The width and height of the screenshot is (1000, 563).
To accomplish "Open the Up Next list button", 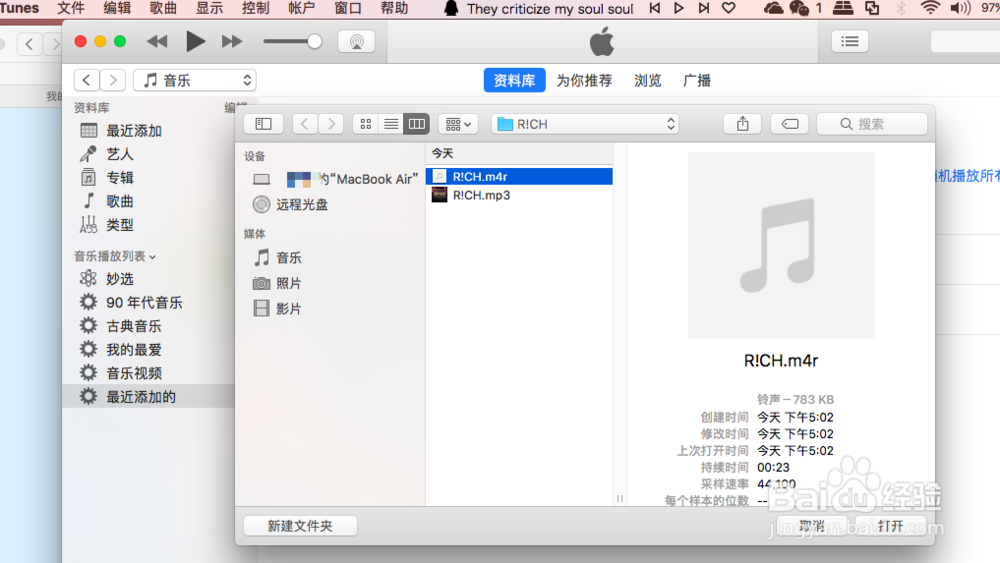I will coord(849,42).
